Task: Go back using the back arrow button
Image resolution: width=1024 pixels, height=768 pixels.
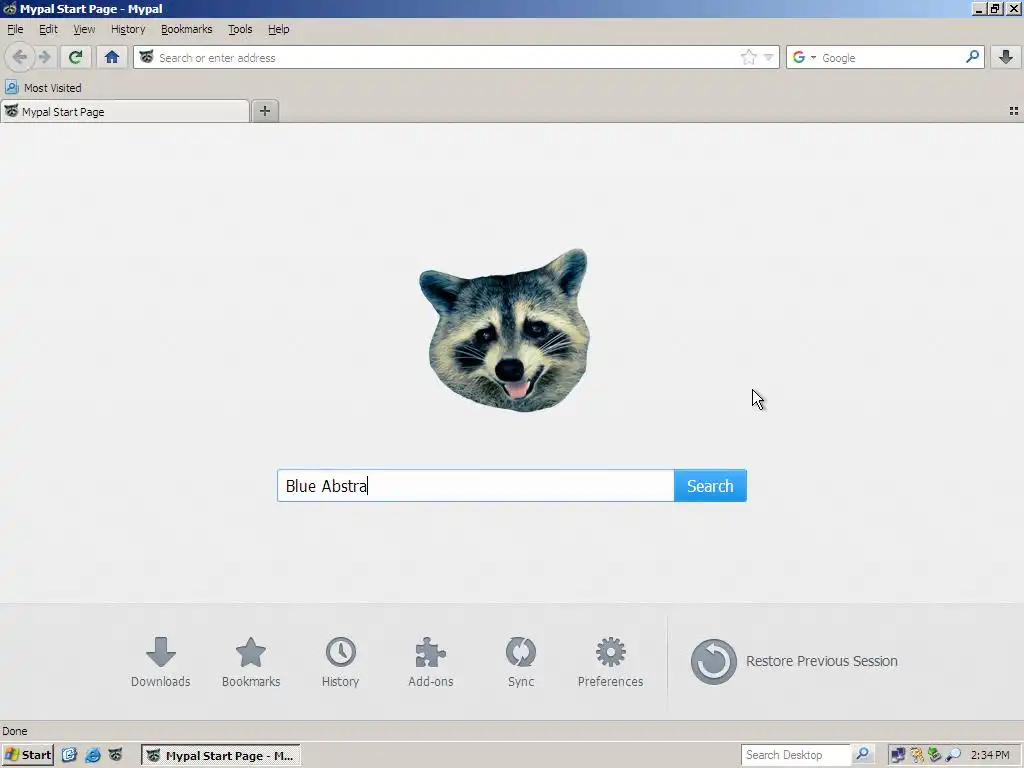Action: pyautogui.click(x=20, y=57)
